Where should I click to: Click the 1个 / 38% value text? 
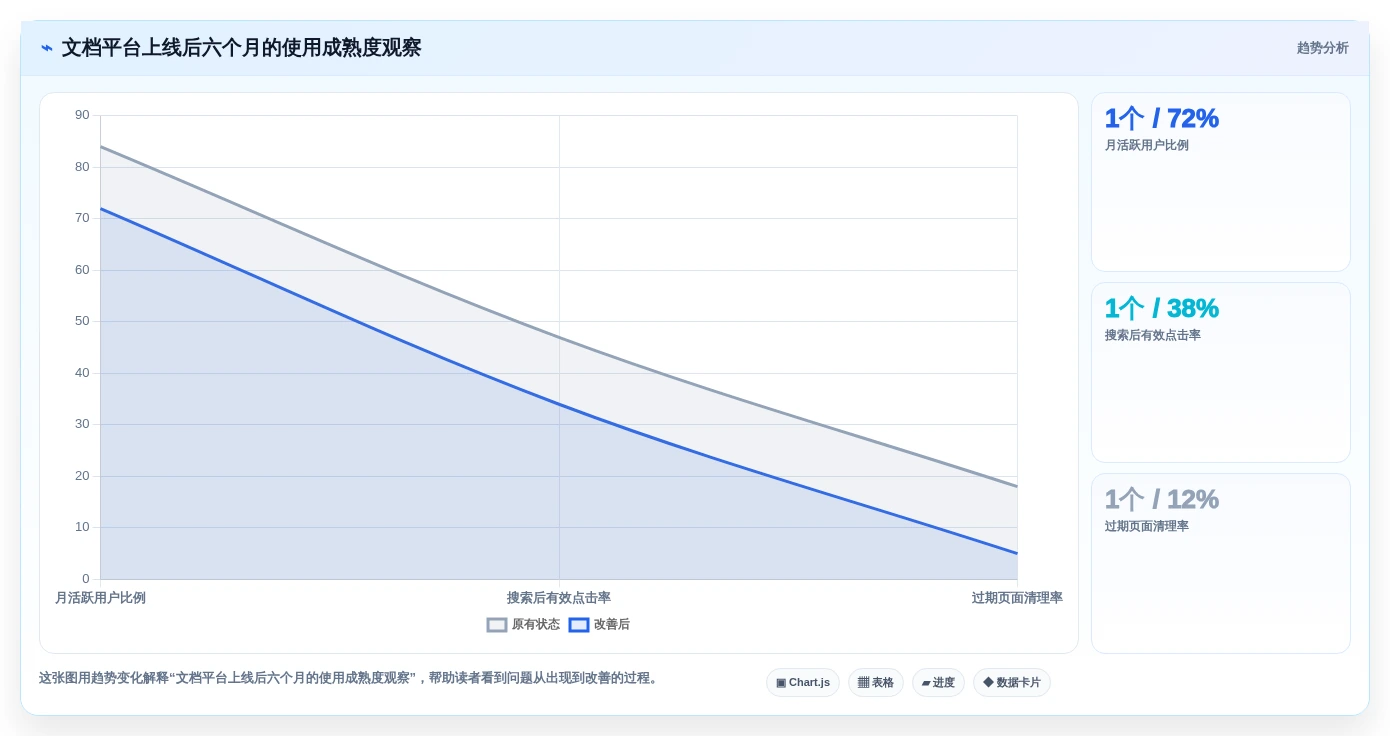(1161, 308)
